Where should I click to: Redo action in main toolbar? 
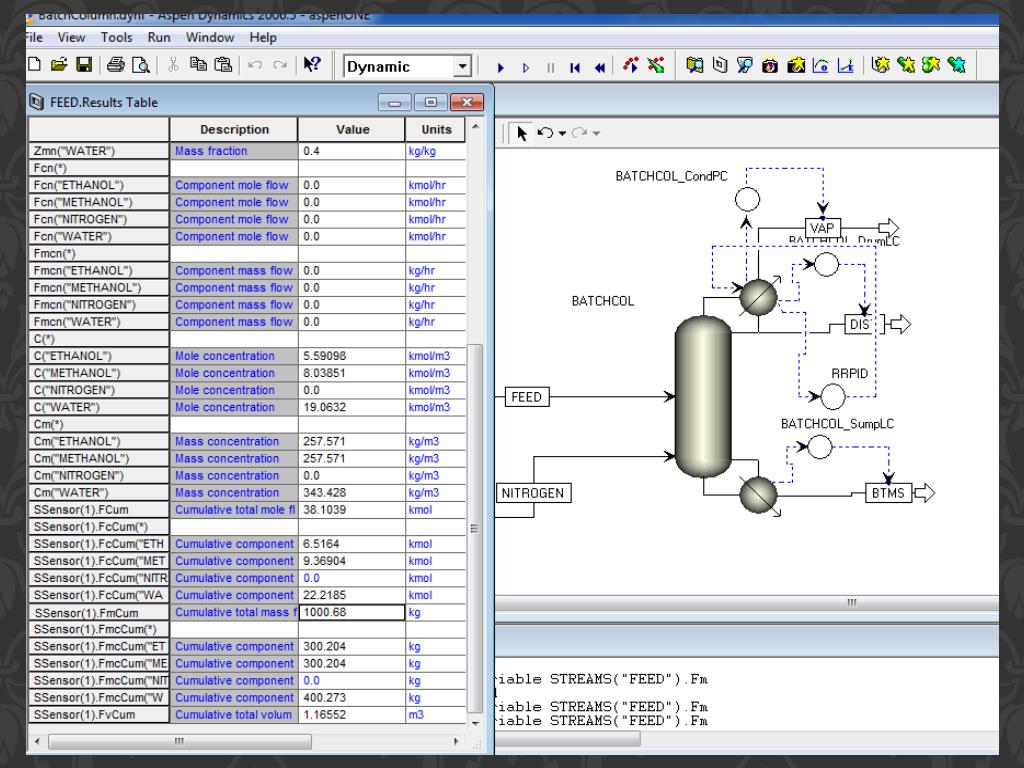point(280,65)
